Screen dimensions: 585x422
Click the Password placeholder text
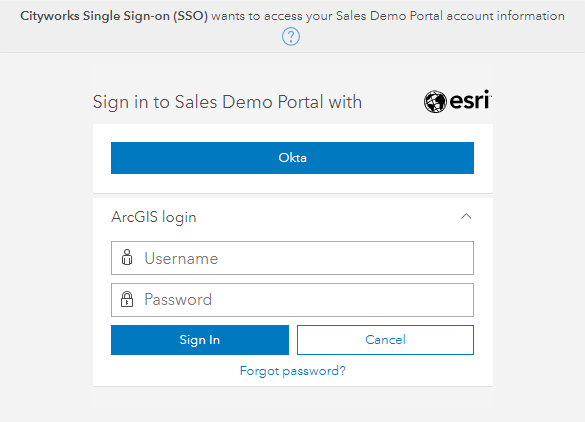(178, 300)
